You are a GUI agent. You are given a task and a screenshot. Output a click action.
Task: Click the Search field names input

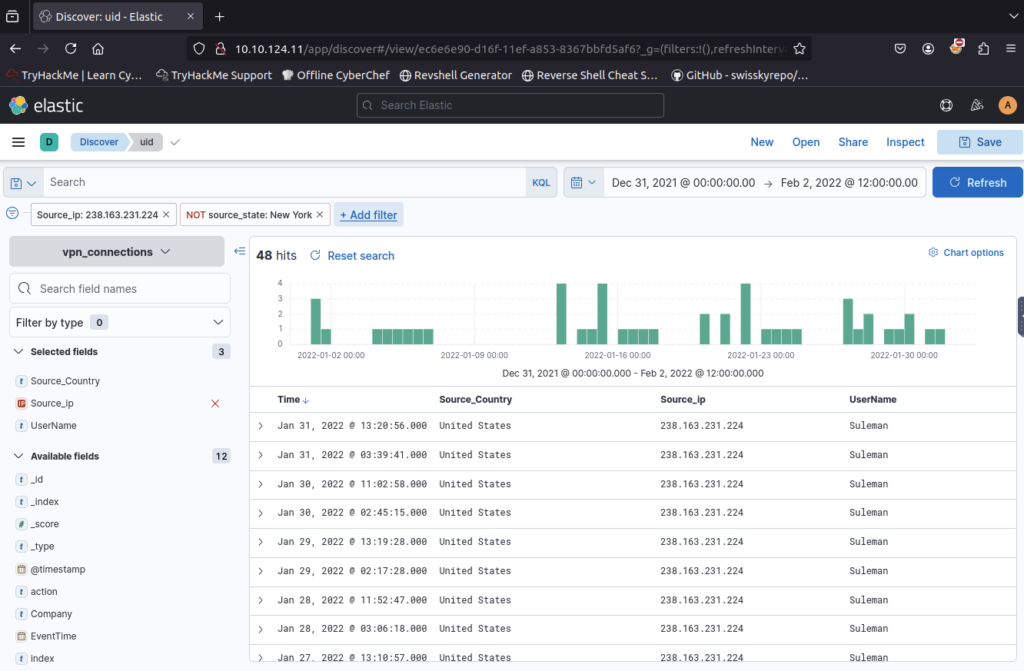point(120,288)
